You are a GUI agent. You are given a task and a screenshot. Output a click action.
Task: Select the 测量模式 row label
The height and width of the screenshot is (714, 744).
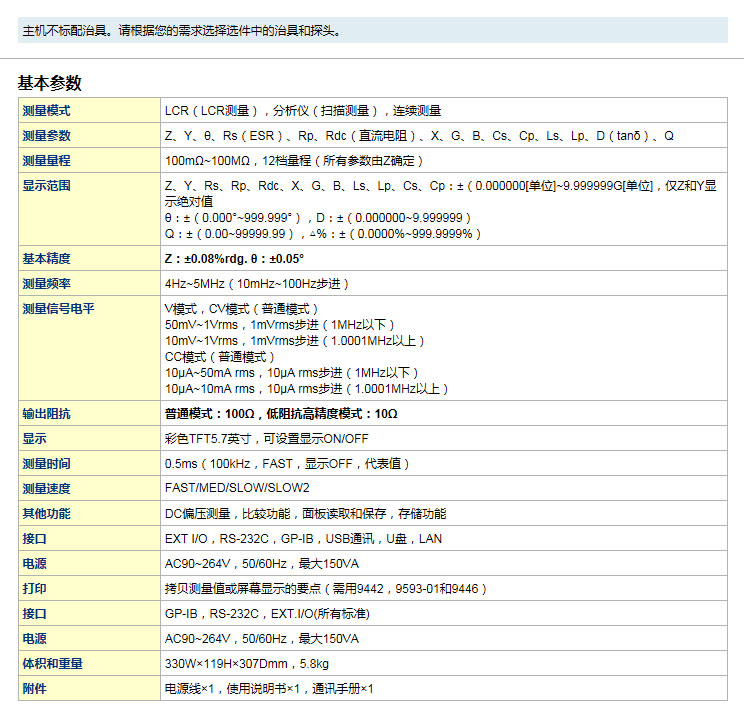[46, 111]
